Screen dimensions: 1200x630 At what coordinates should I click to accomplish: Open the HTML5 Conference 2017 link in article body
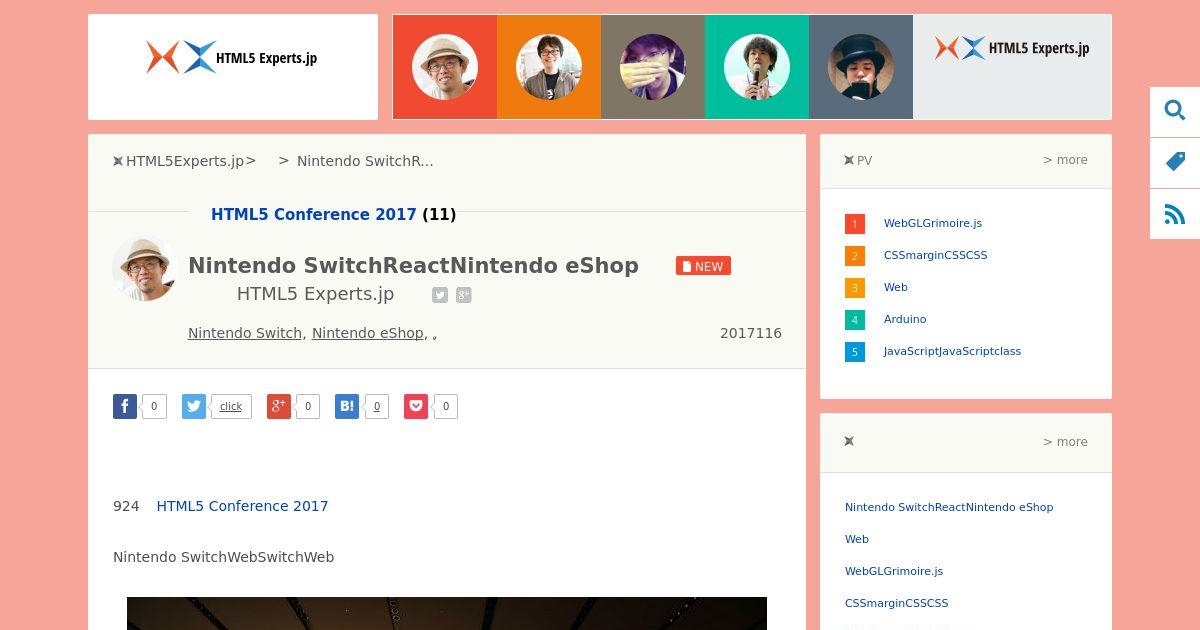click(242, 506)
